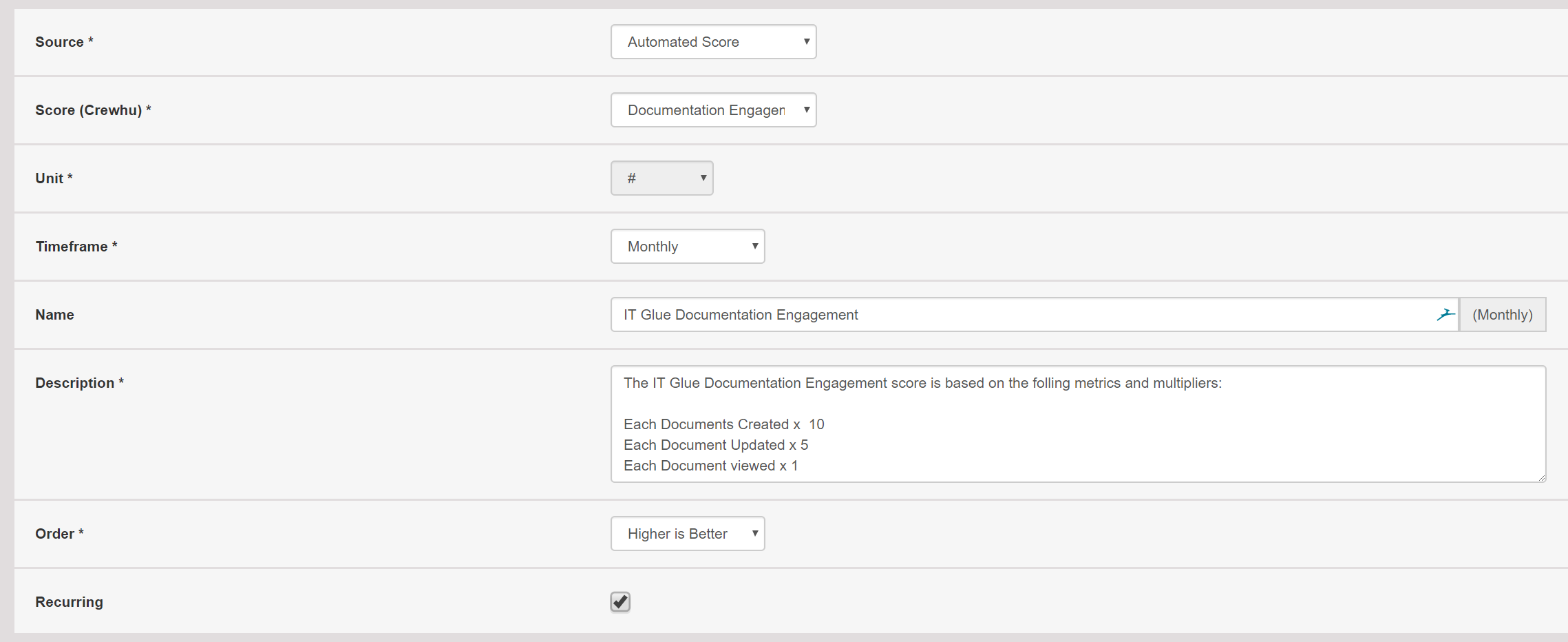Click the Unit * label
This screenshot has width=1568, height=642.
54,178
